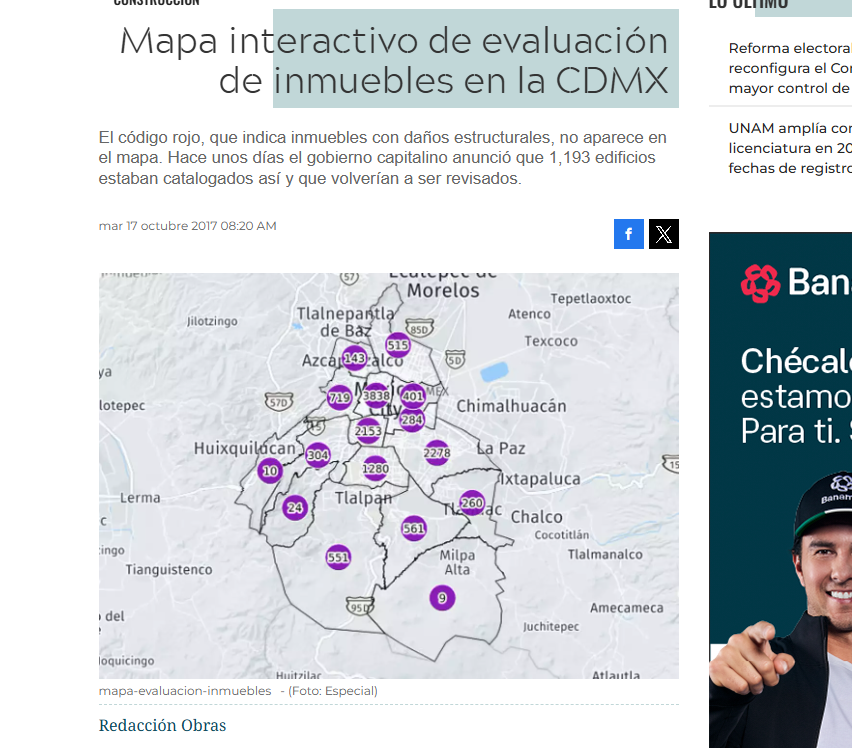Viewport: 852px width, 748px height.
Task: Select the 515 purple map marker
Action: tap(398, 346)
